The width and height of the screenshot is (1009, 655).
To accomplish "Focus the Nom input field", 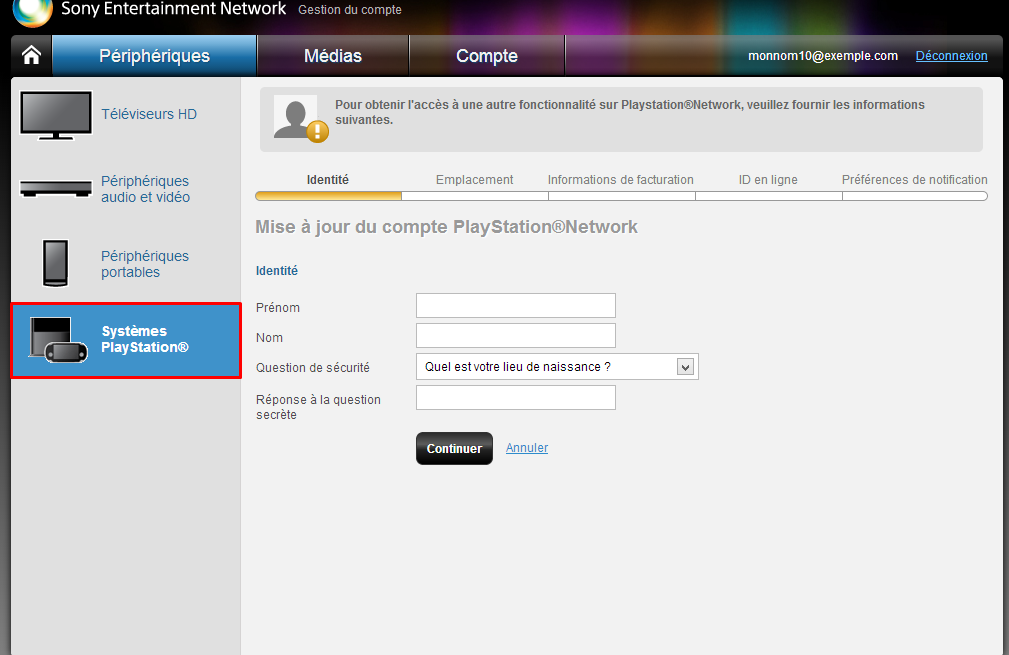I will [x=516, y=336].
